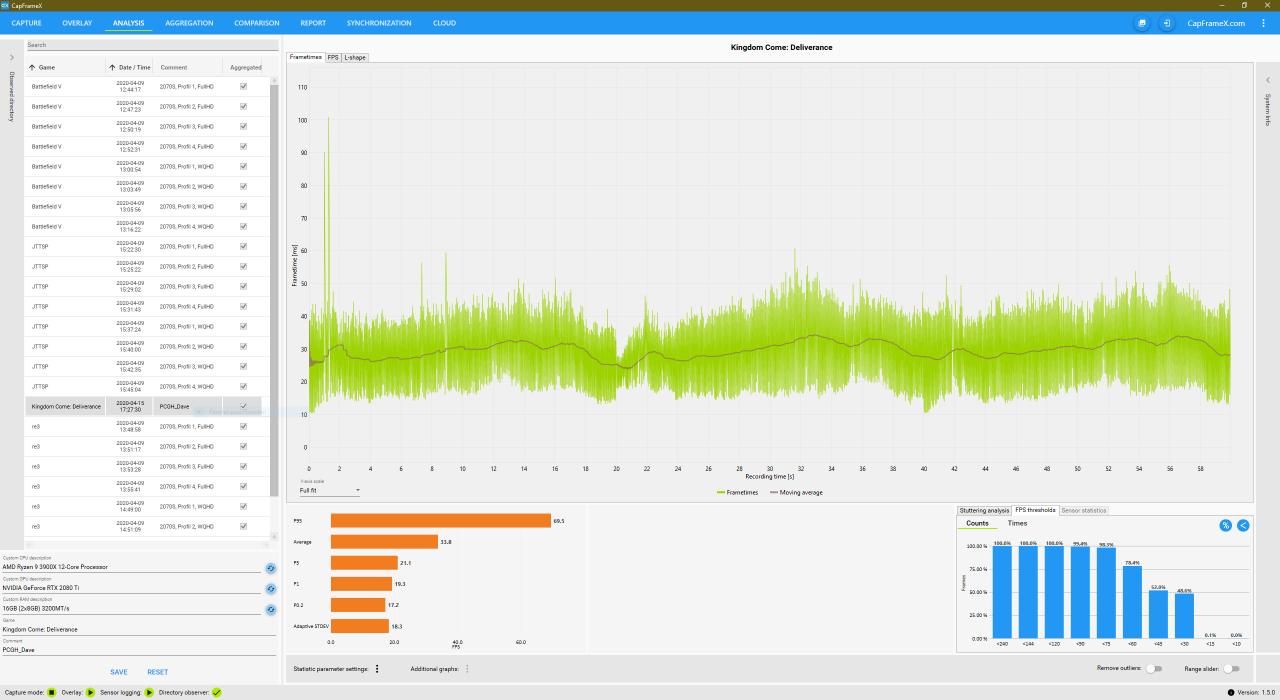Sort list by Game column arrow
This screenshot has height=700, width=1280.
coord(32,67)
